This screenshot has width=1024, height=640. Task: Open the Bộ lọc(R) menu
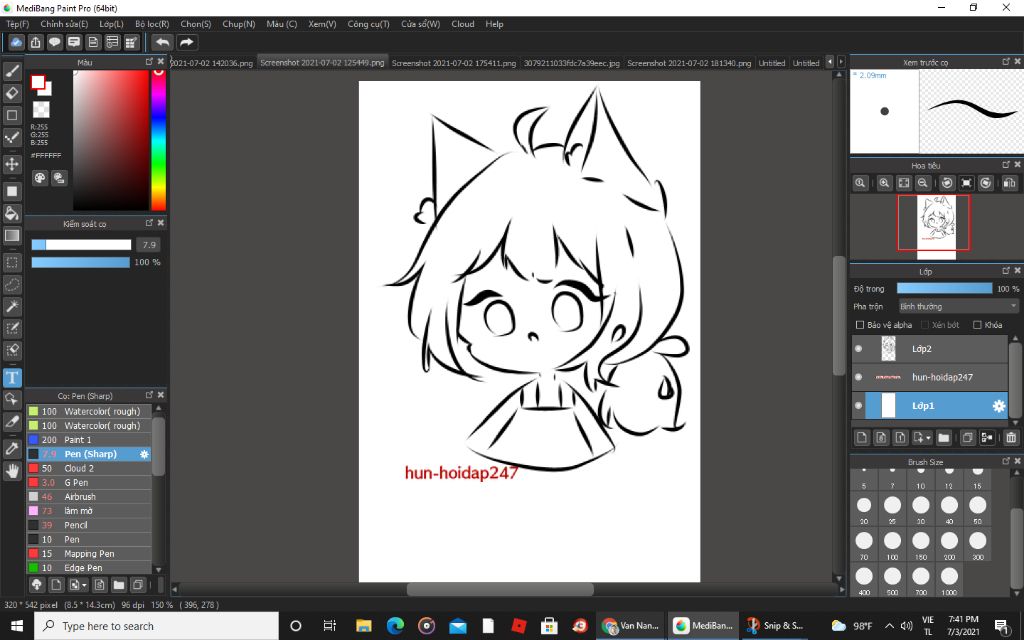point(152,24)
